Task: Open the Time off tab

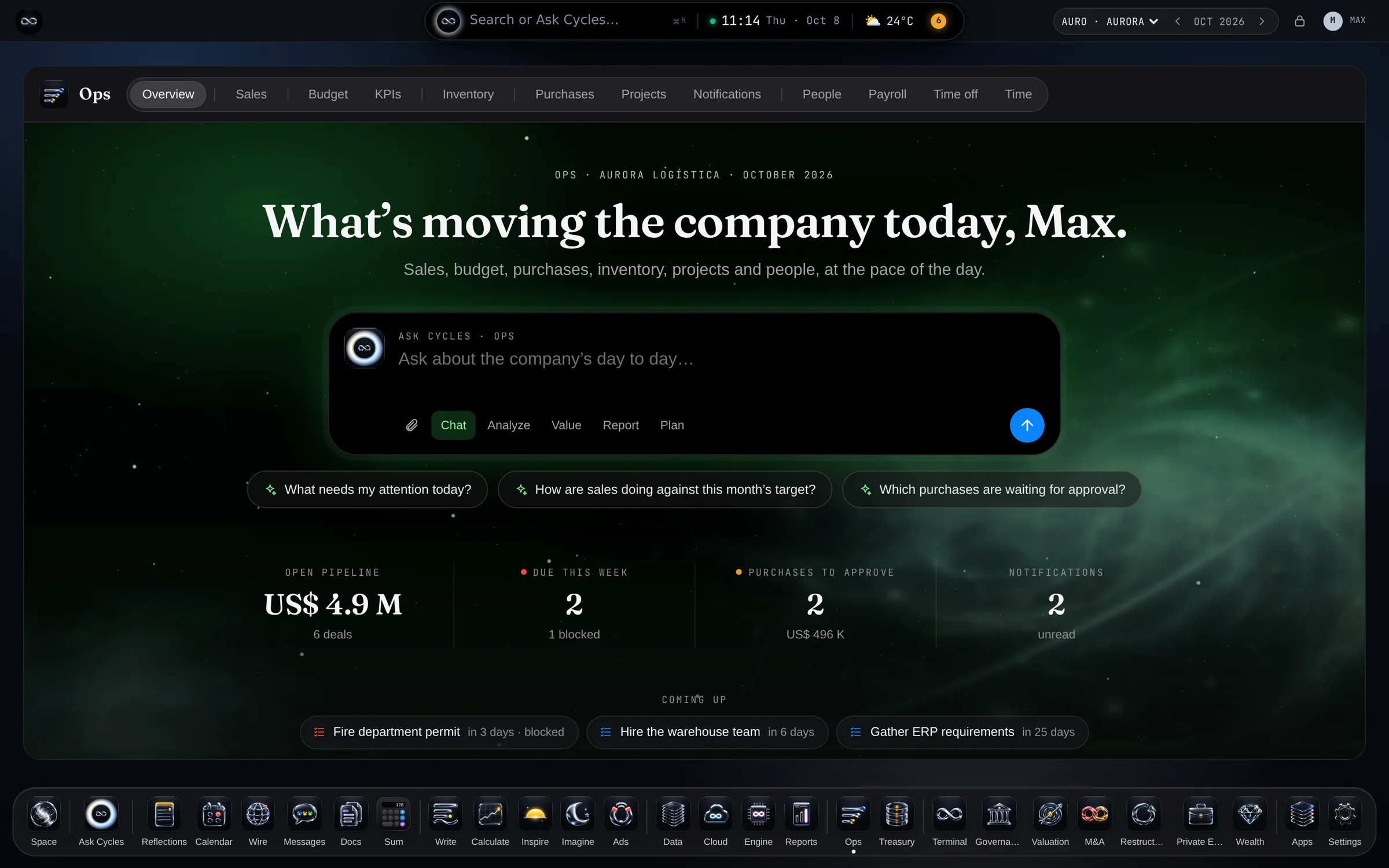Action: 956,94
